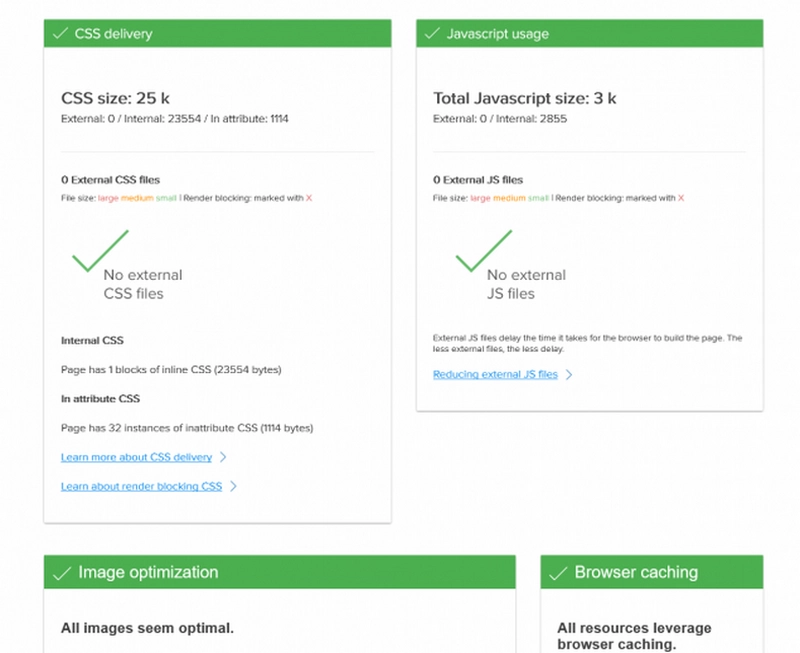Click the Total Javascript size: 3 k heading

click(x=524, y=98)
